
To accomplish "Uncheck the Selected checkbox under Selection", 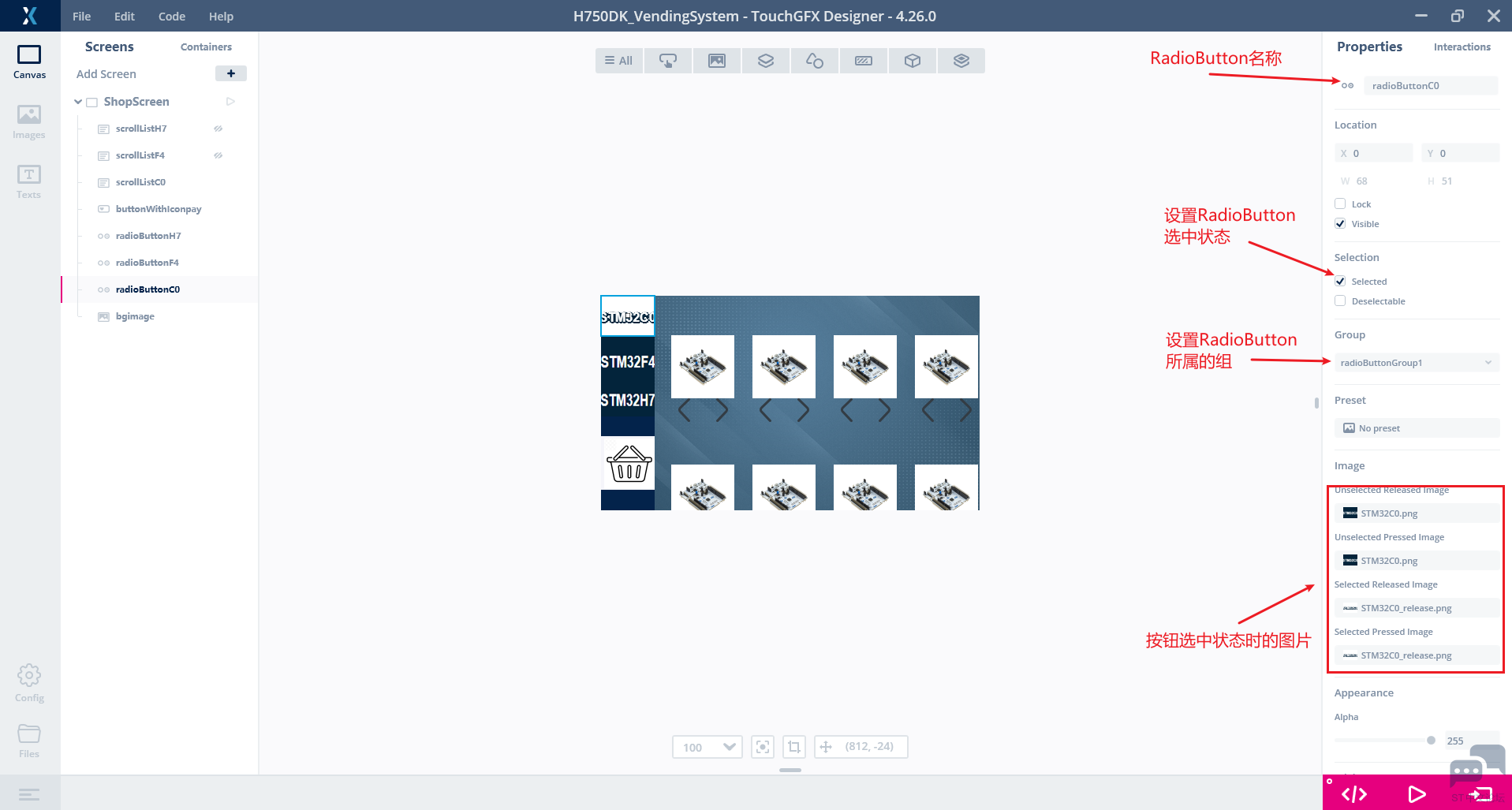I will point(1339,281).
